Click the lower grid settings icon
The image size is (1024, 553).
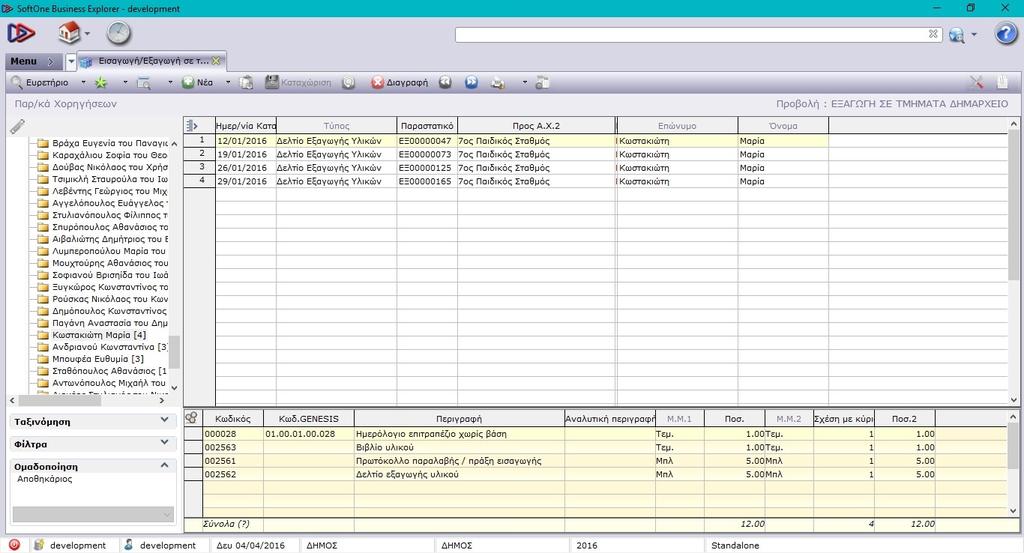tap(191, 418)
